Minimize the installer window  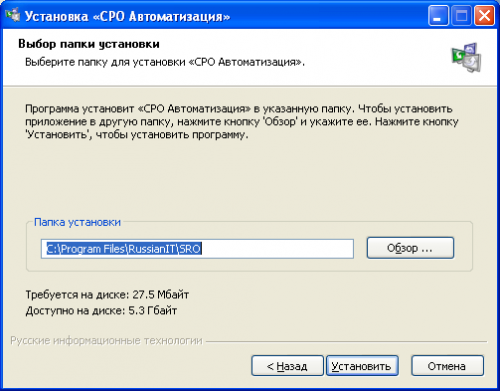point(438,16)
